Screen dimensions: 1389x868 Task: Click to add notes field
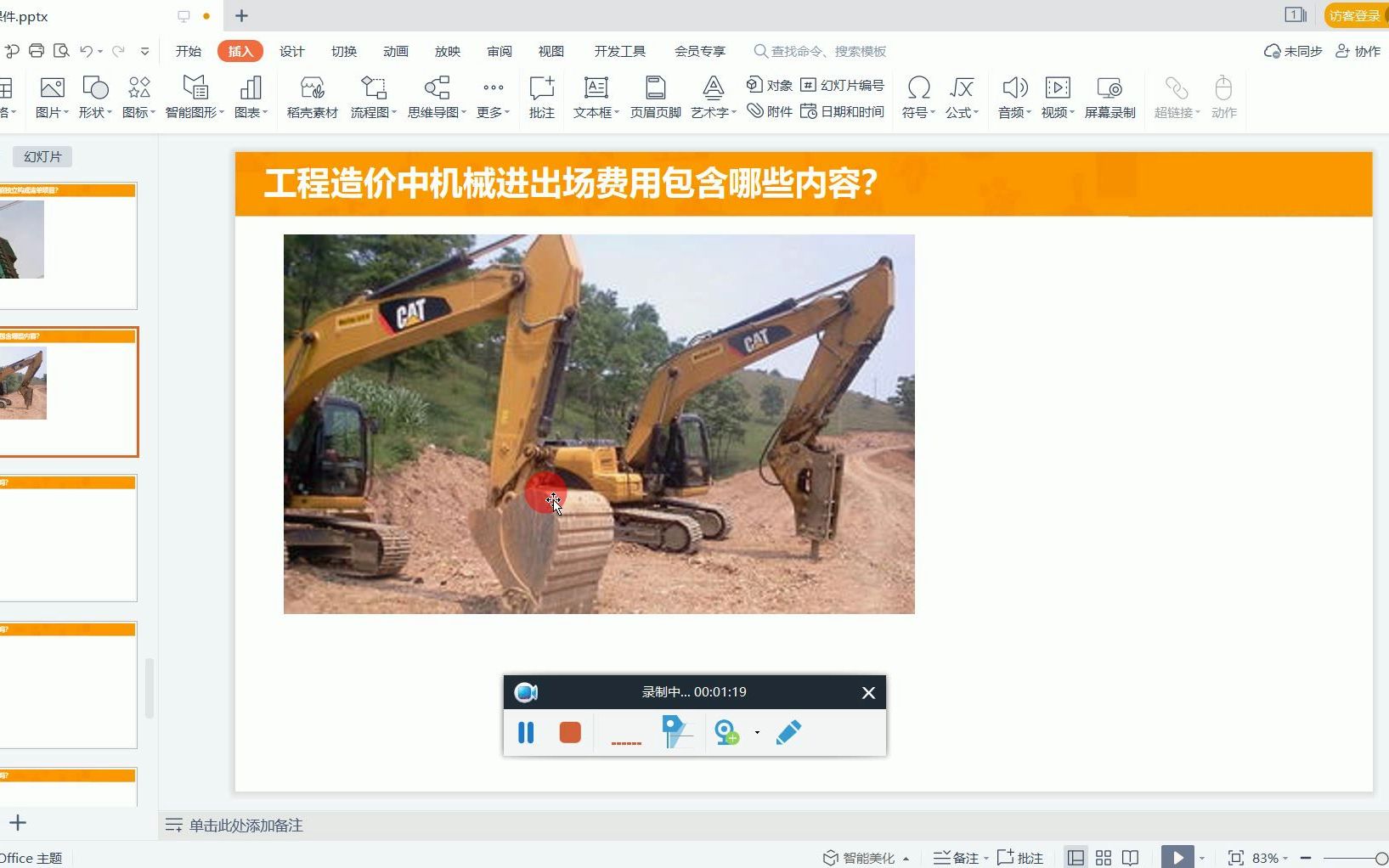(x=246, y=825)
